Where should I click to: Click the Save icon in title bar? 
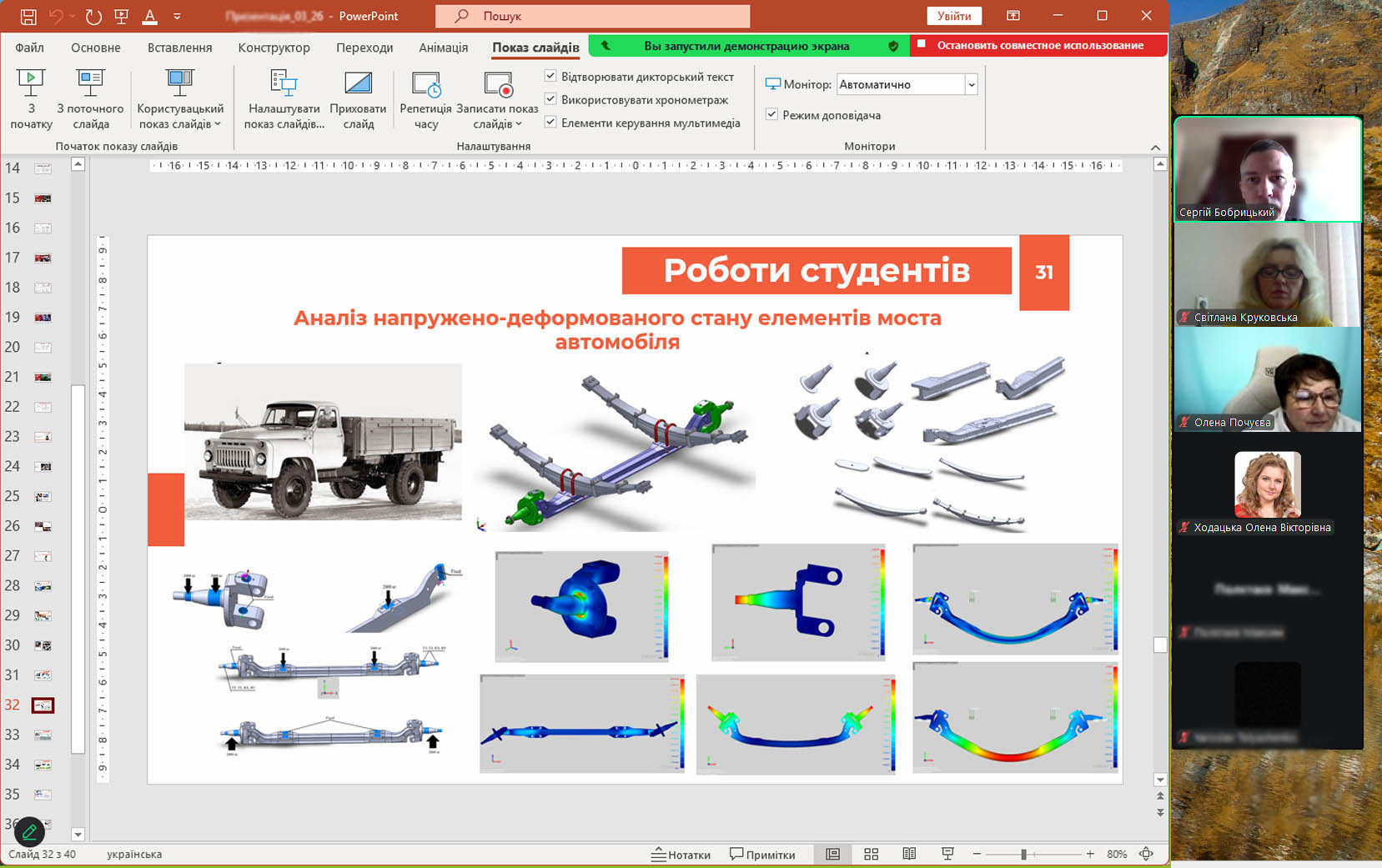tap(28, 16)
